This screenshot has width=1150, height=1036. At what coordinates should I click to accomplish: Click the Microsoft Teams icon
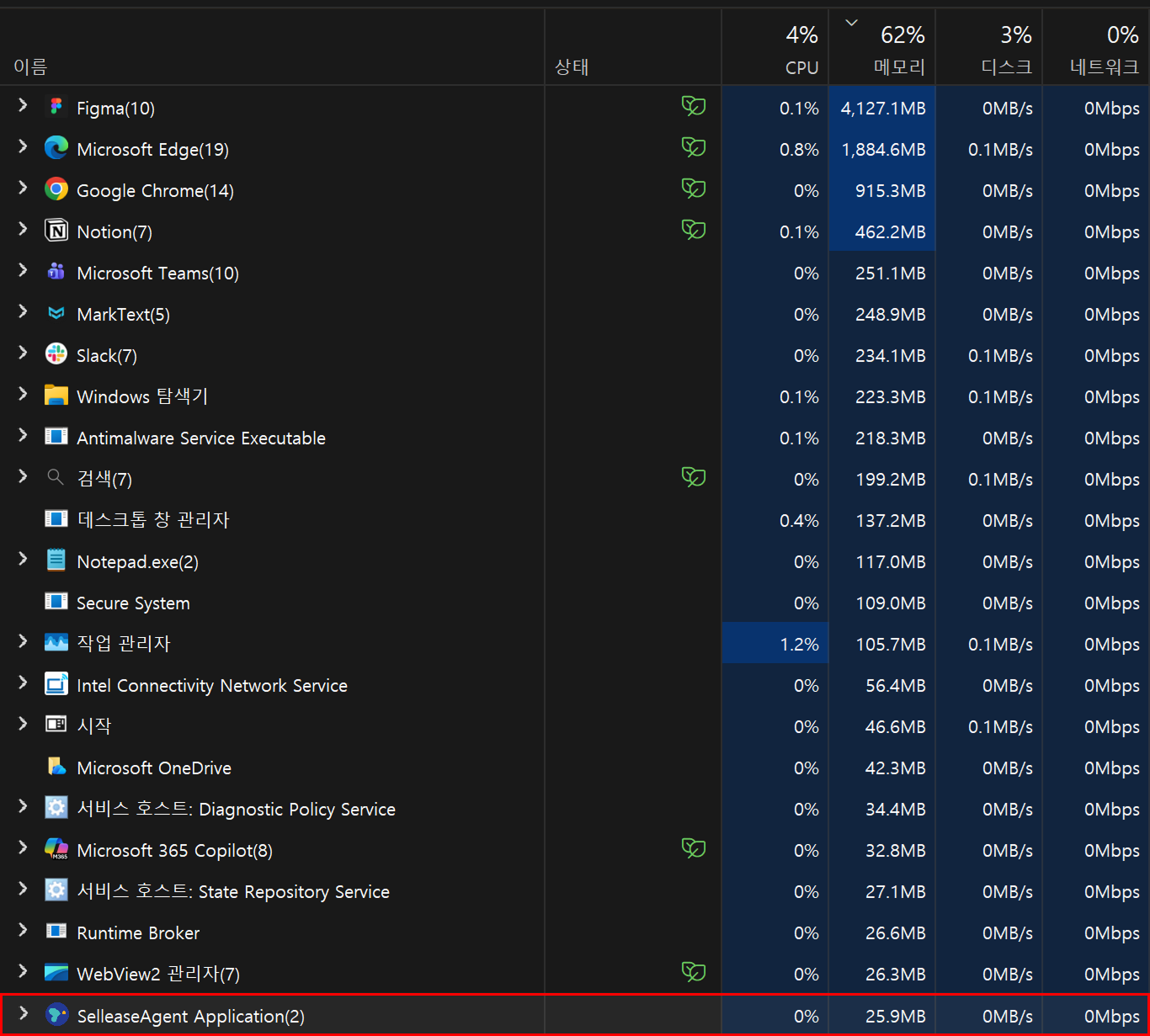(56, 272)
